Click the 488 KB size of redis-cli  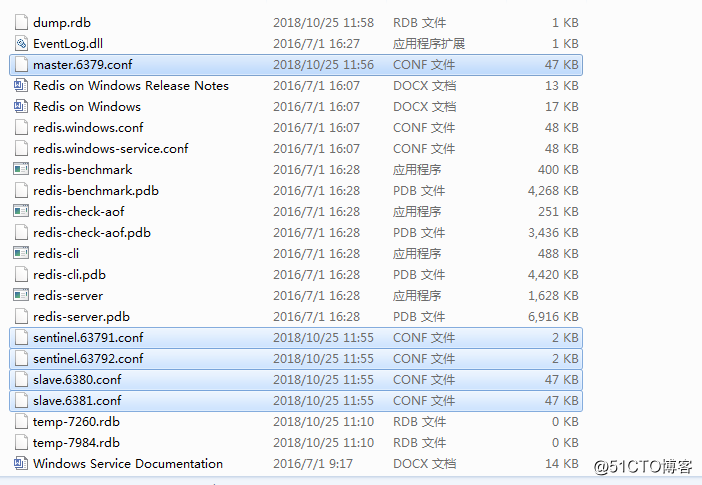pyautogui.click(x=558, y=253)
